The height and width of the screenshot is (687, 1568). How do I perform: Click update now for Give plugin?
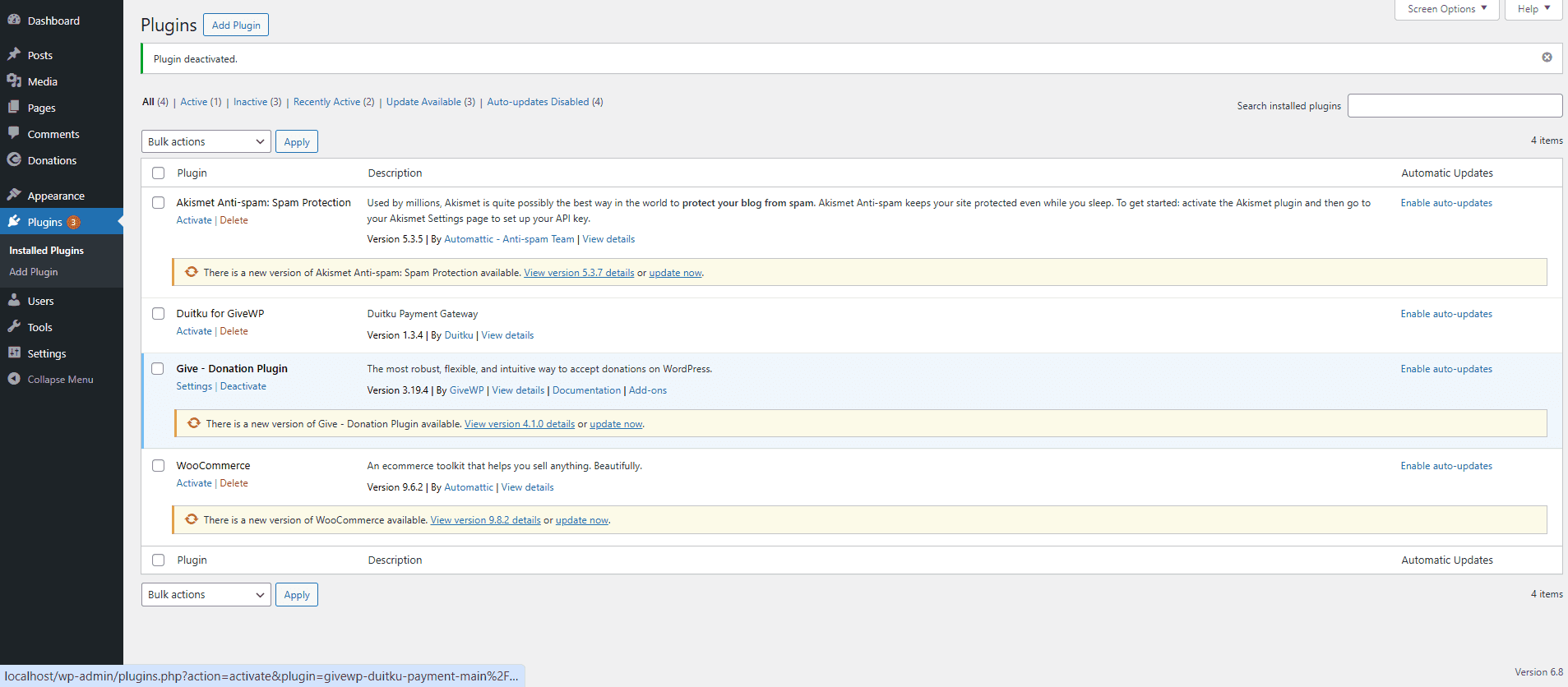coord(616,424)
